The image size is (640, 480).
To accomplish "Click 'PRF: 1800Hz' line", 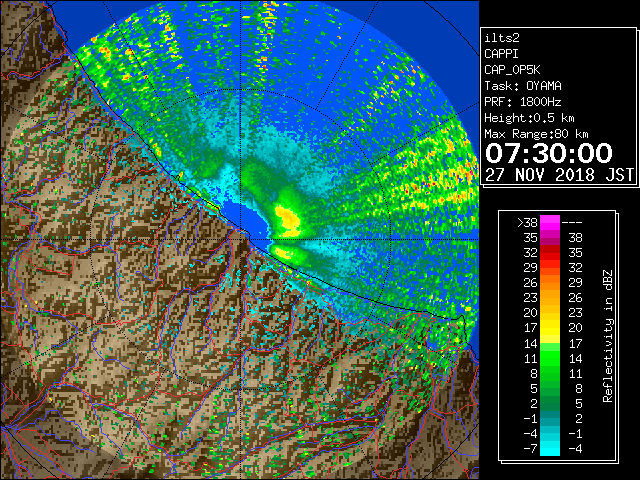I will [523, 102].
